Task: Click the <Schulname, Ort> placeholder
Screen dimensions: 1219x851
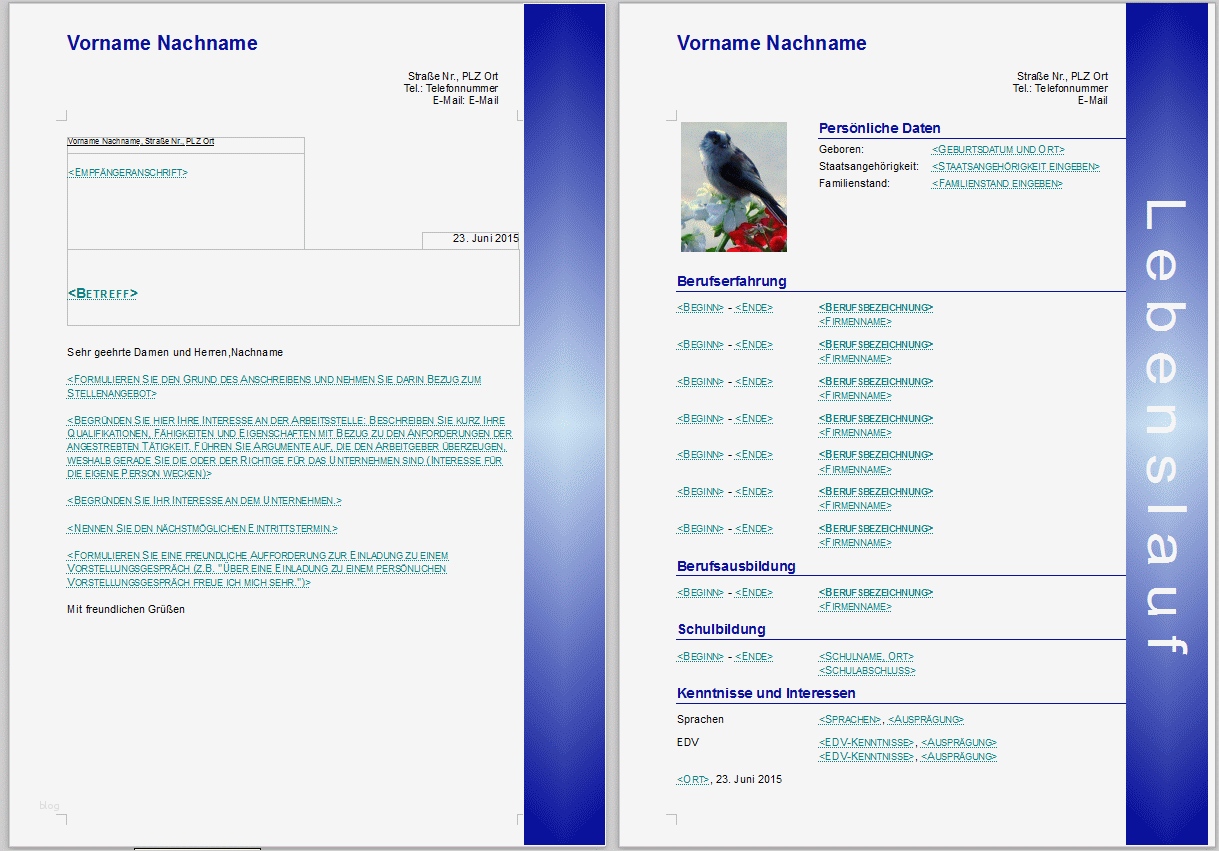Action: coord(866,656)
